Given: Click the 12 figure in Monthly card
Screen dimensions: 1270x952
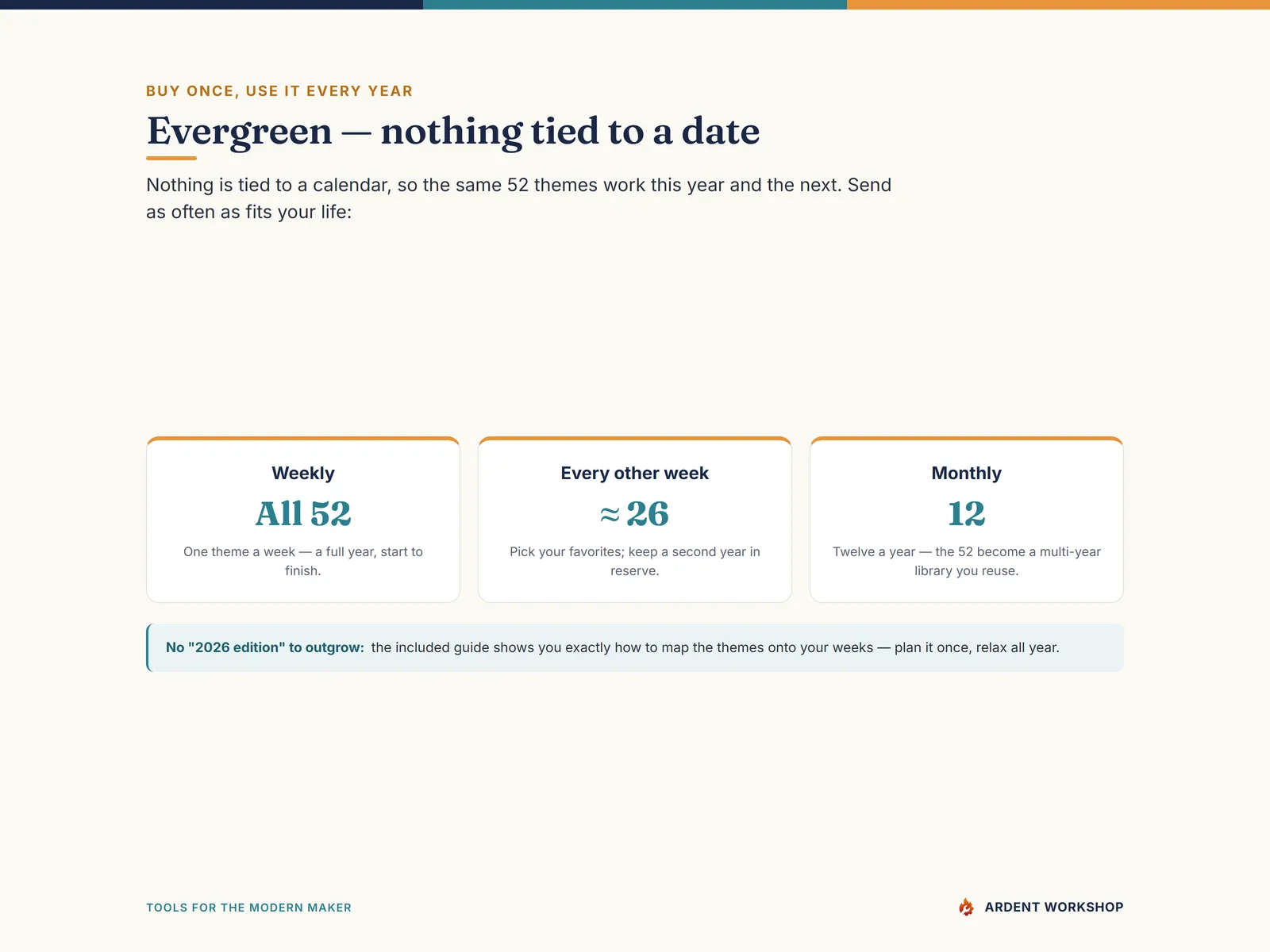Looking at the screenshot, I should tap(967, 513).
